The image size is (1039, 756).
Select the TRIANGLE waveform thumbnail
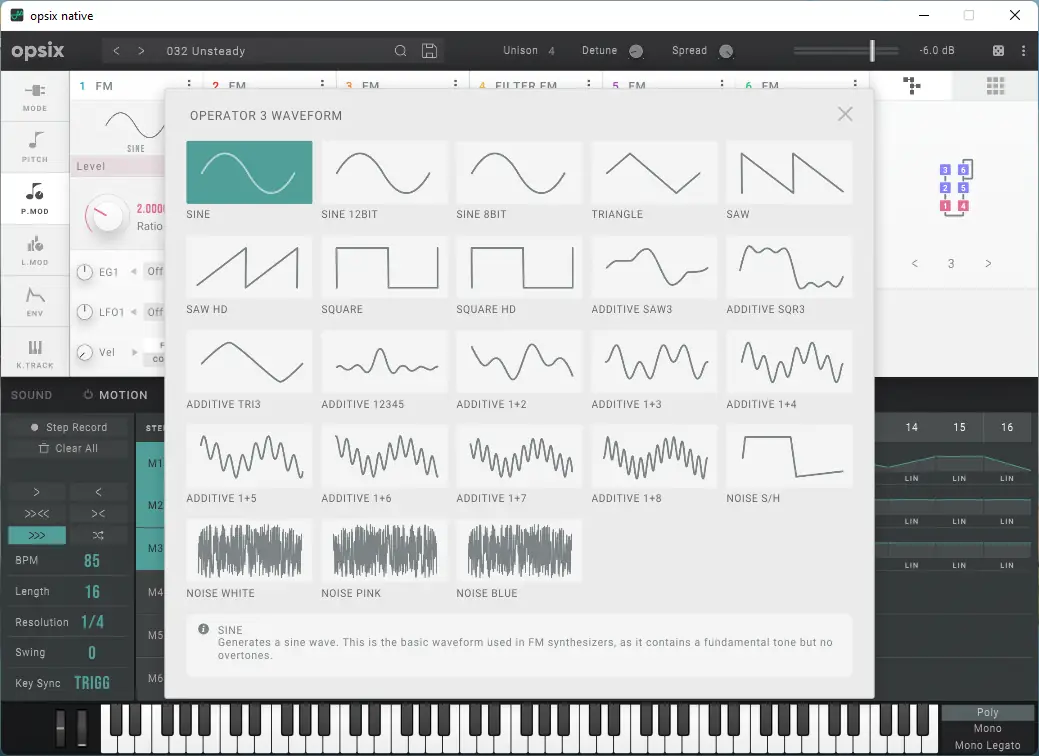pyautogui.click(x=653, y=172)
